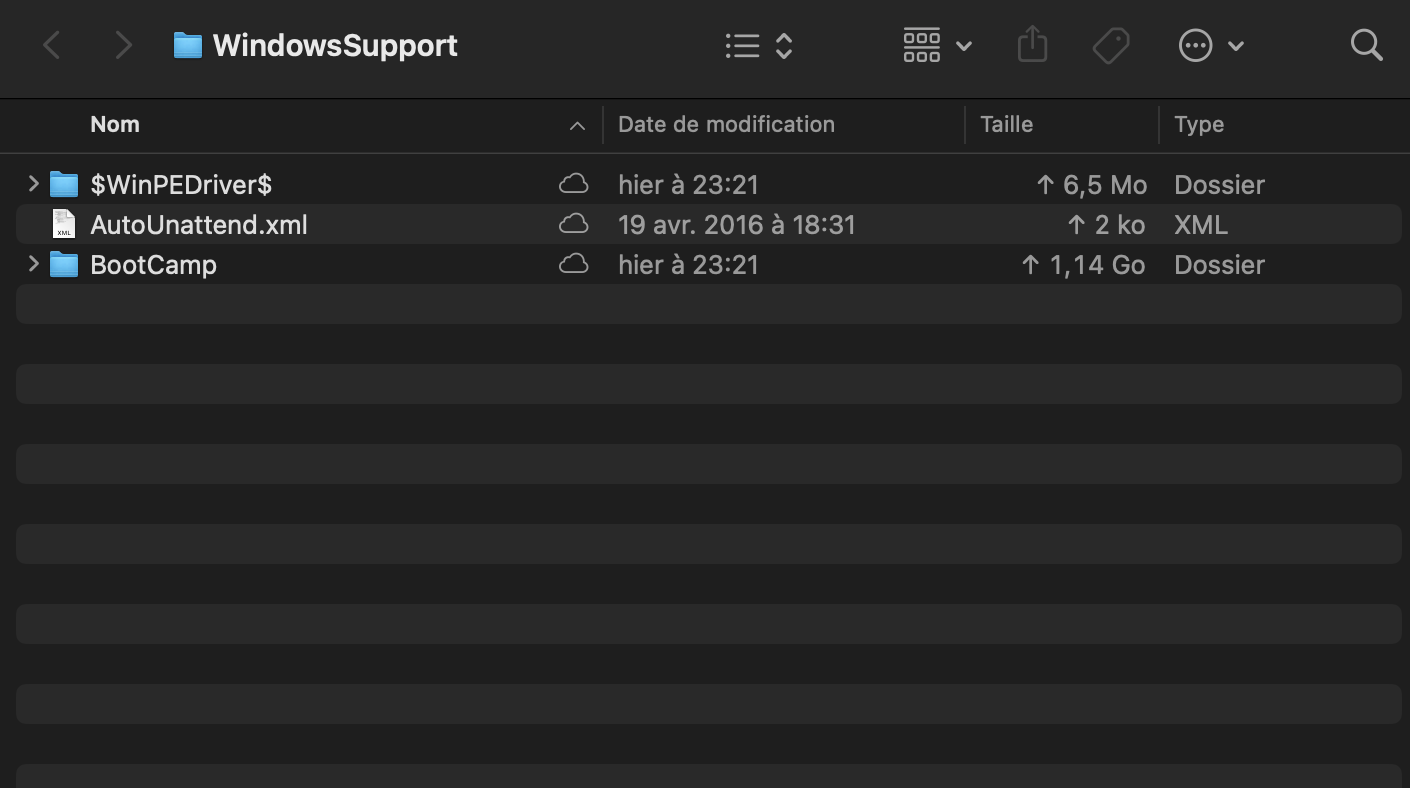The image size is (1410, 788).
Task: Select the AutoUnattend.xml file
Action: click(x=199, y=225)
